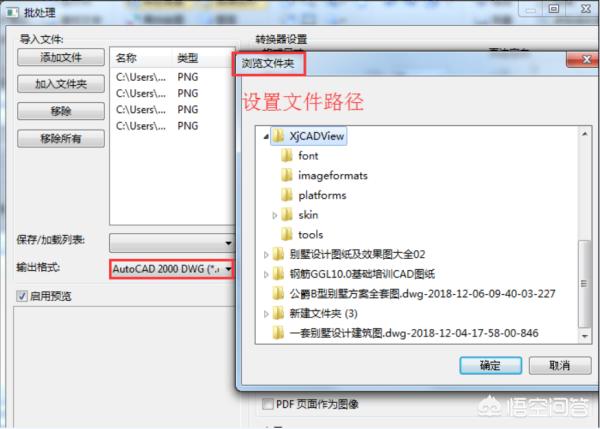Click the folder tree scrollbar down arrow
Screen dimensions: 600x429
tap(585, 336)
